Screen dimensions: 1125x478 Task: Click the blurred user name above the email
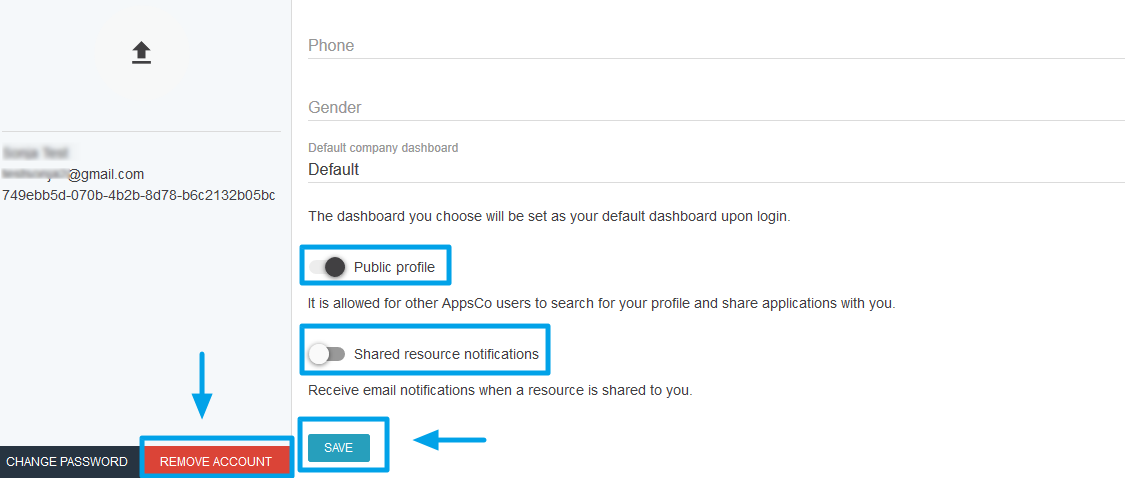pos(35,153)
